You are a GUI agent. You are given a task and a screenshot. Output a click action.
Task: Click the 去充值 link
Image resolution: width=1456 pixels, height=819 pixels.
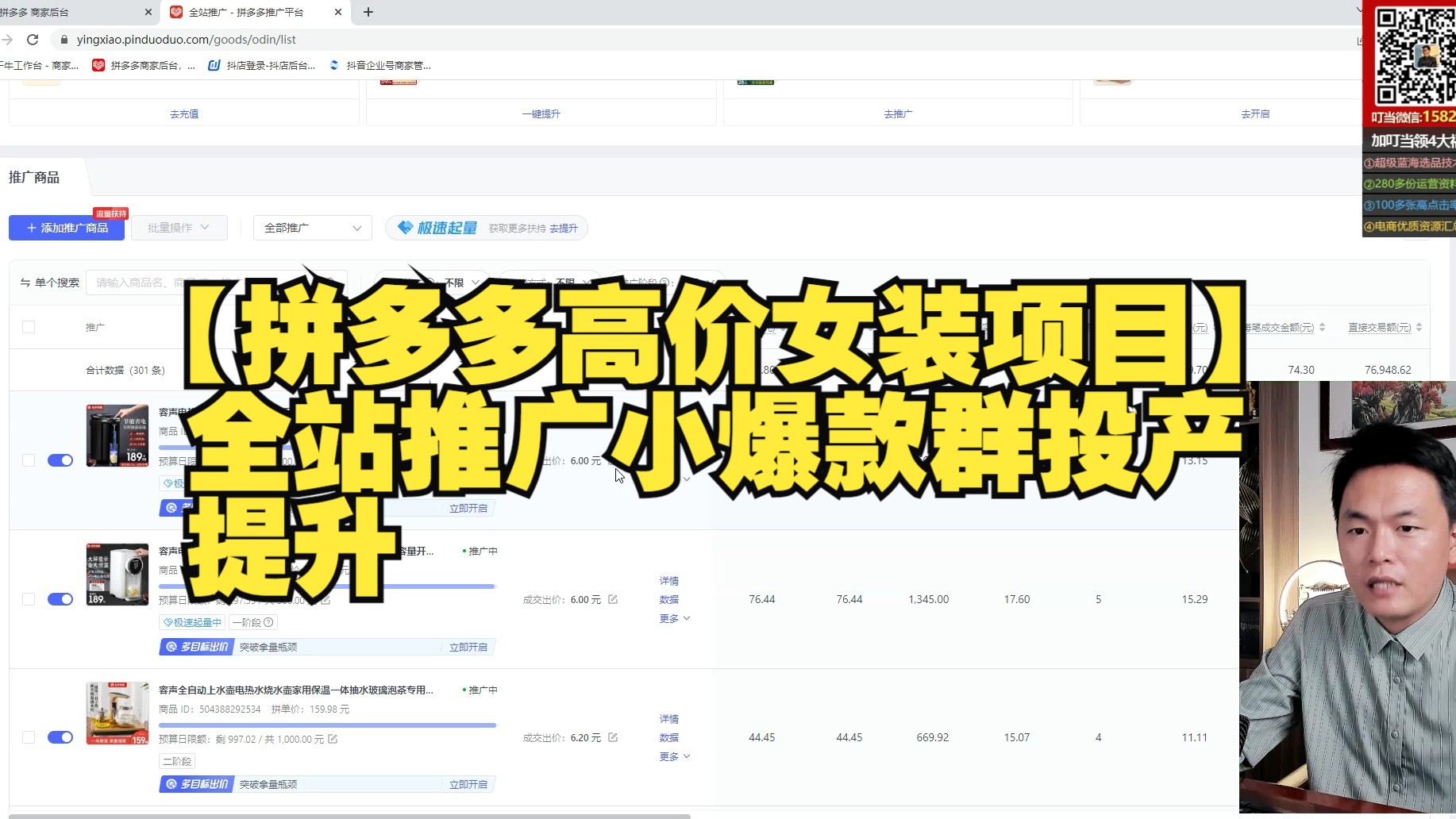(184, 113)
